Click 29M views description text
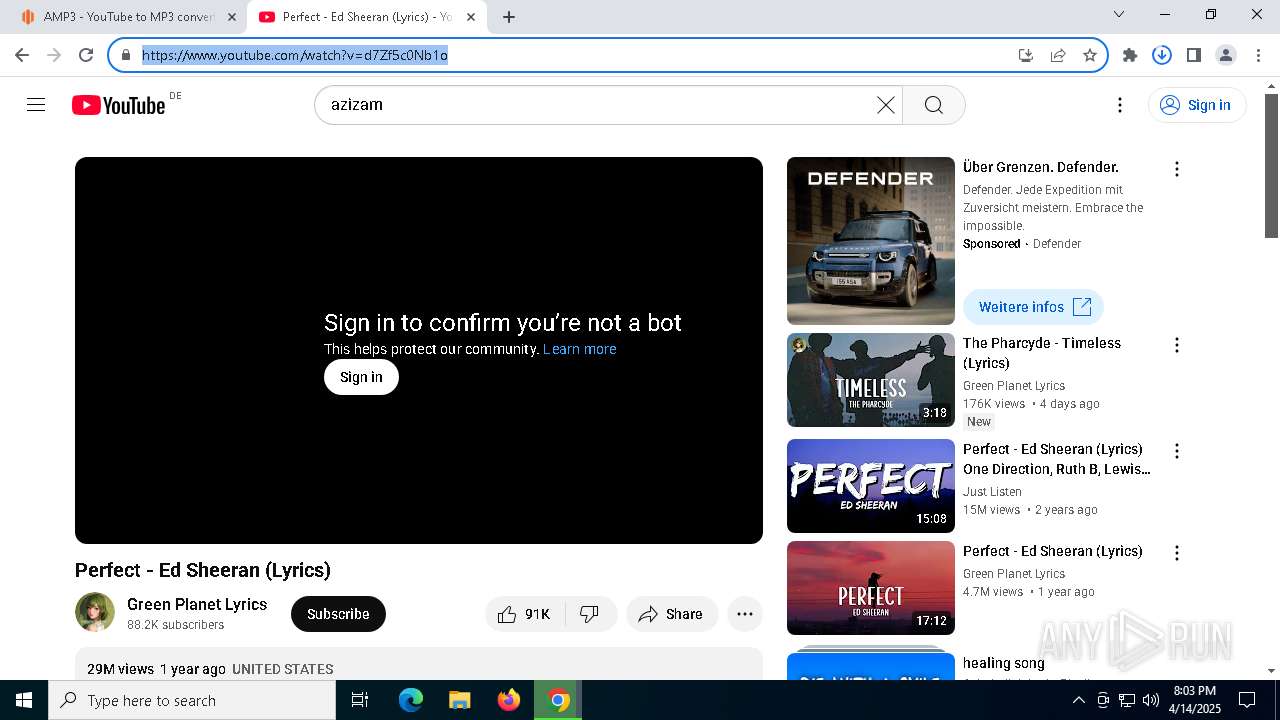The width and height of the screenshot is (1280, 720). coord(120,669)
